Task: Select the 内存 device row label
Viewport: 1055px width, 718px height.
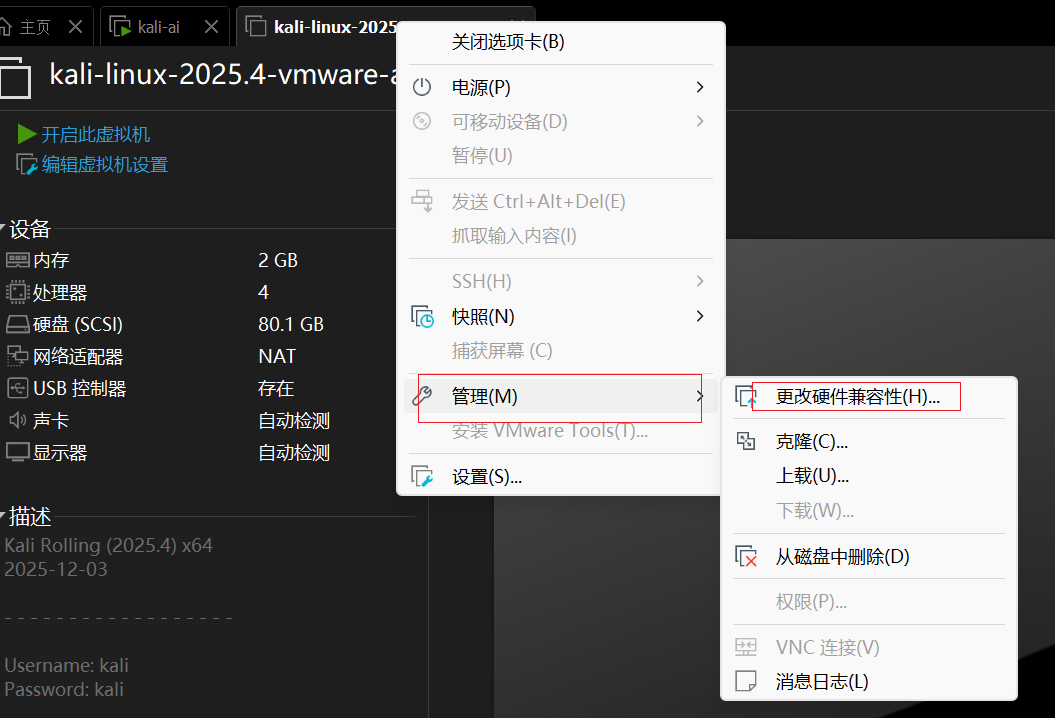Action: (x=51, y=260)
